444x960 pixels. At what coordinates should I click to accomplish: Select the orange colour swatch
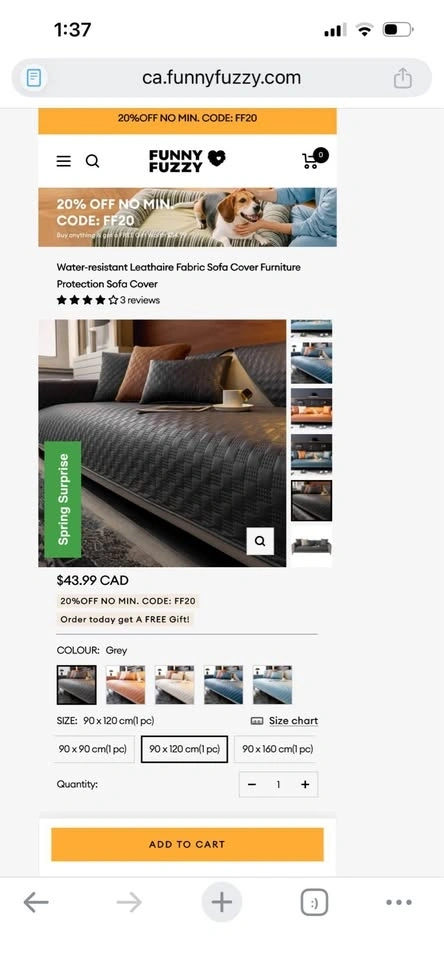(126, 684)
